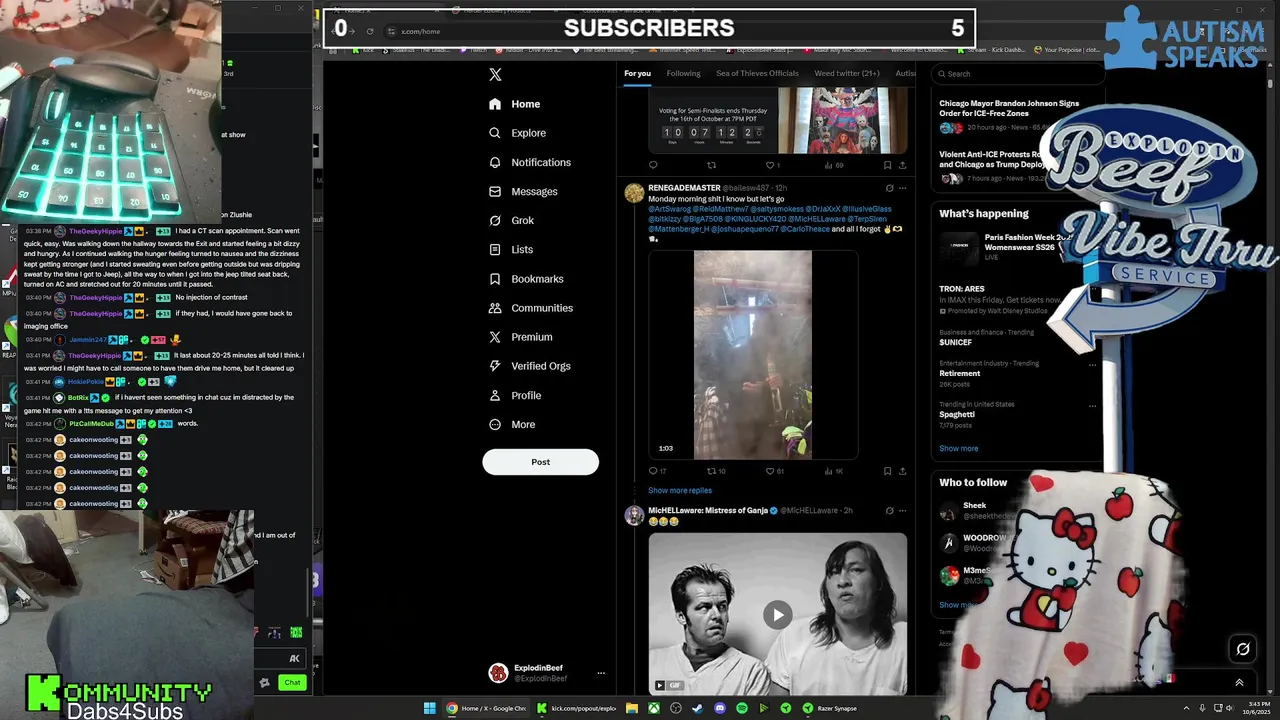Viewport: 1280px width, 720px height.
Task: Open Spotify from the taskbar
Action: (x=742, y=708)
